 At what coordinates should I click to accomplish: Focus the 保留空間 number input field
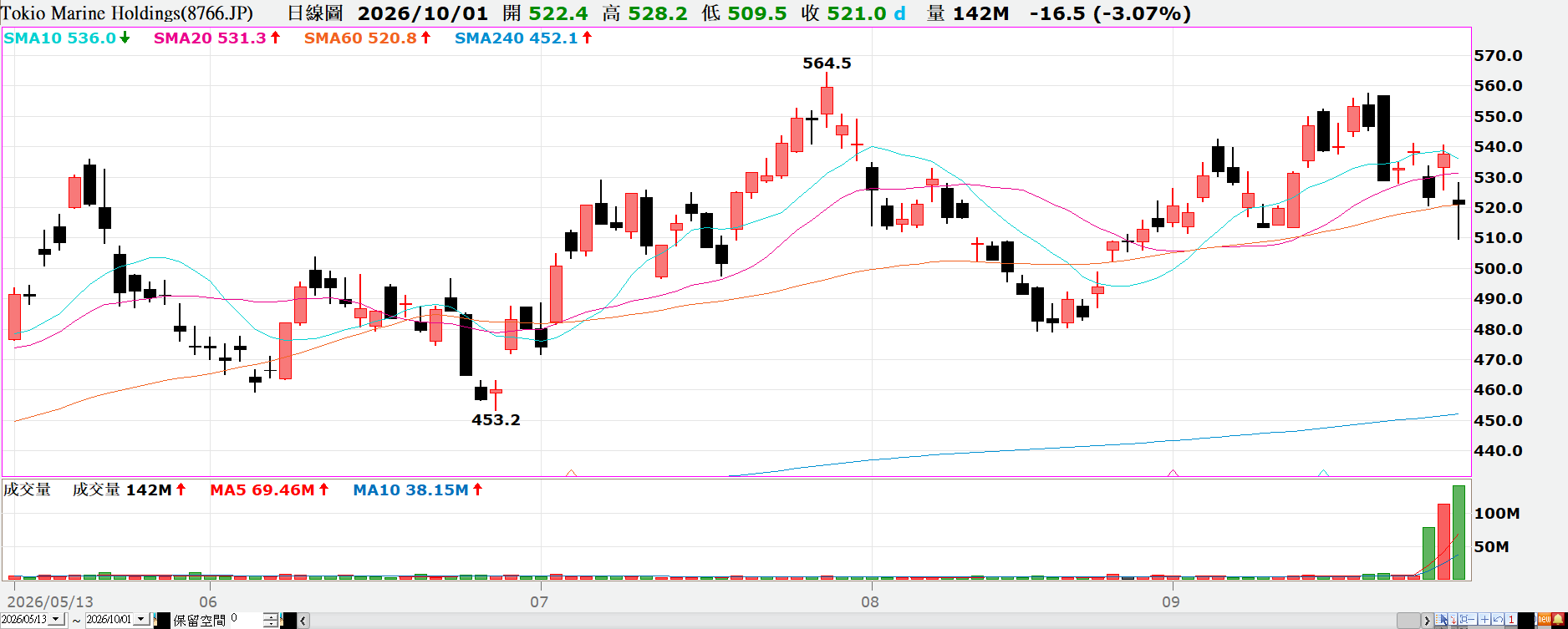[x=247, y=620]
